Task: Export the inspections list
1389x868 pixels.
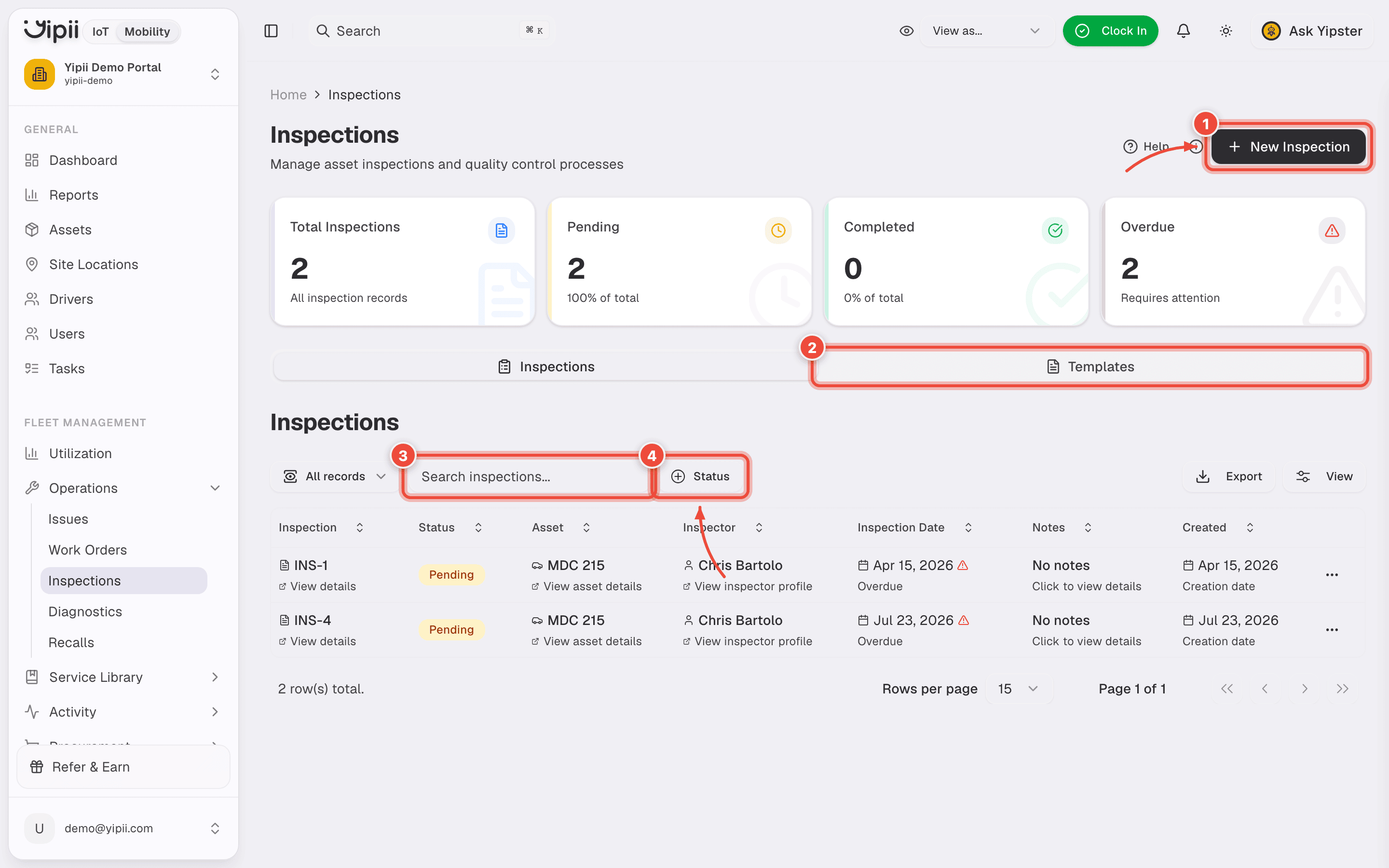Action: point(1229,476)
